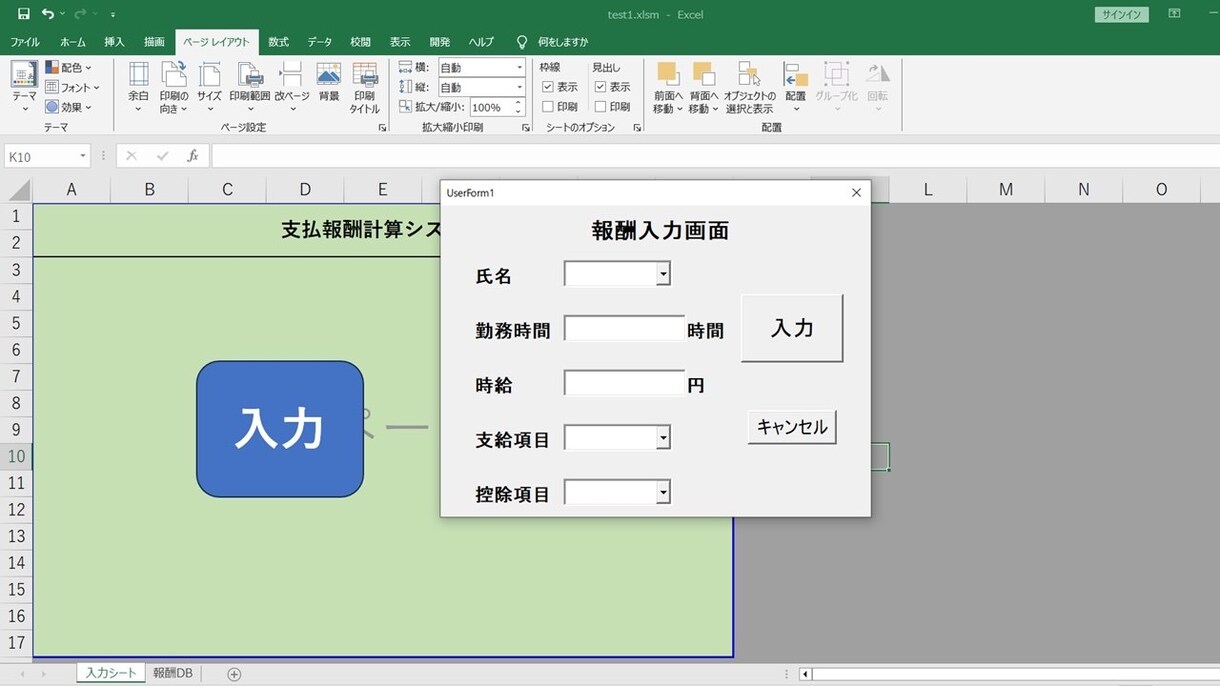Toggle the 見出し 表示 headings view checkbox
The width and height of the screenshot is (1220, 686).
coord(600,87)
